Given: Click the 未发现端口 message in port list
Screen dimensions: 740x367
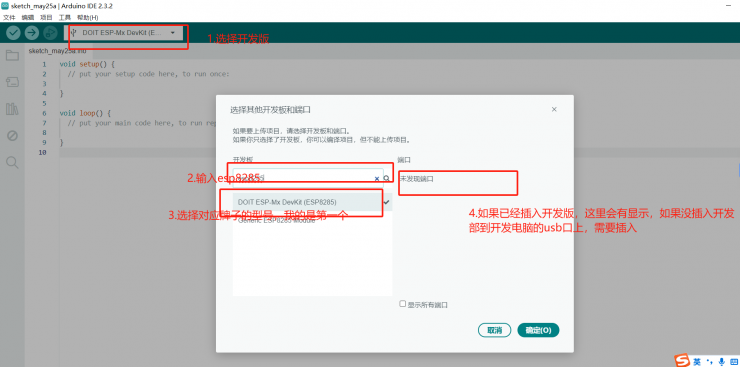Looking at the screenshot, I should tap(417, 179).
